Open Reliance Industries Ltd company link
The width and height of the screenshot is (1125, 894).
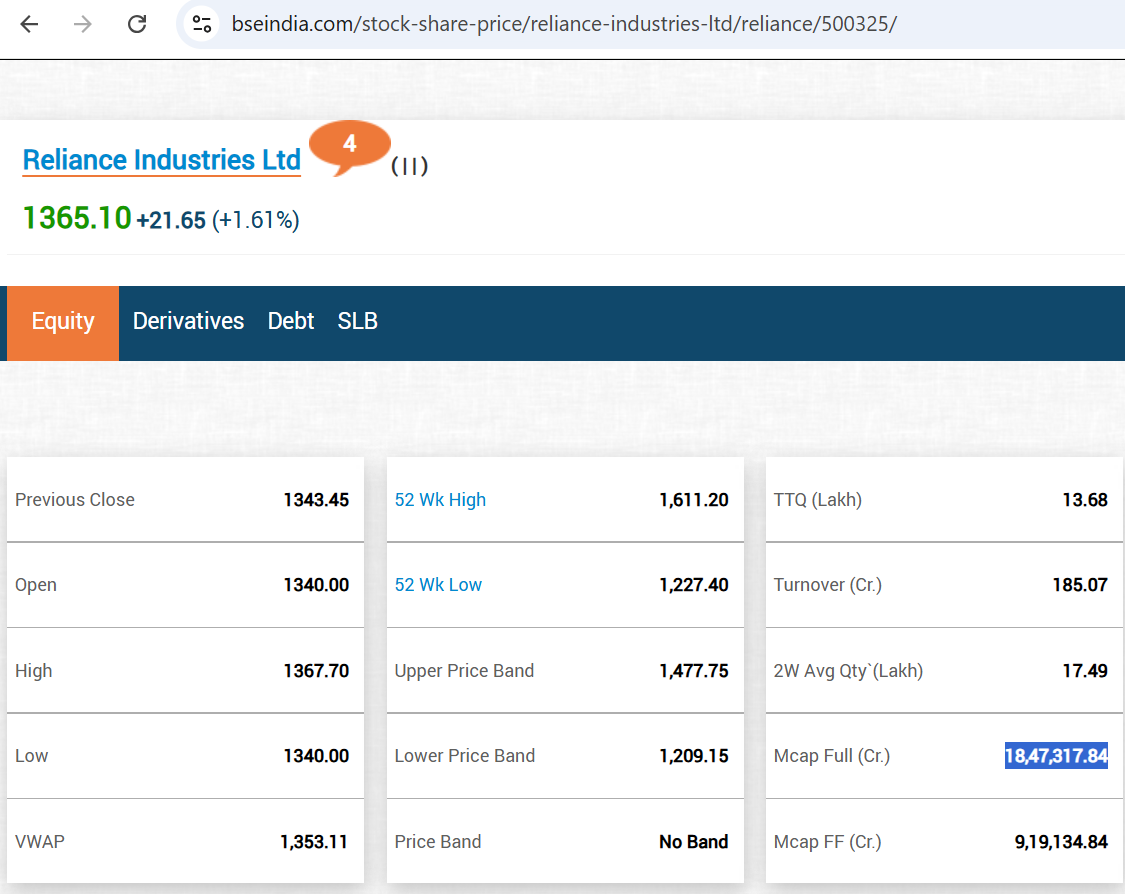click(x=161, y=160)
